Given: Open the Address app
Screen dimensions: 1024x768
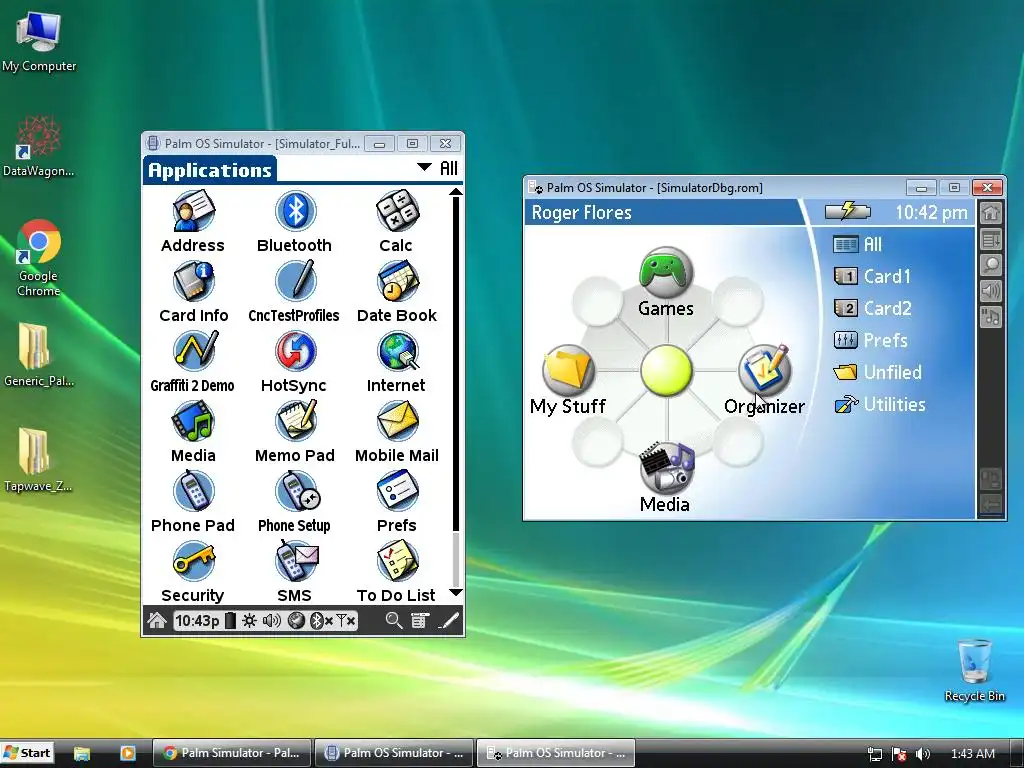Looking at the screenshot, I should click(193, 222).
